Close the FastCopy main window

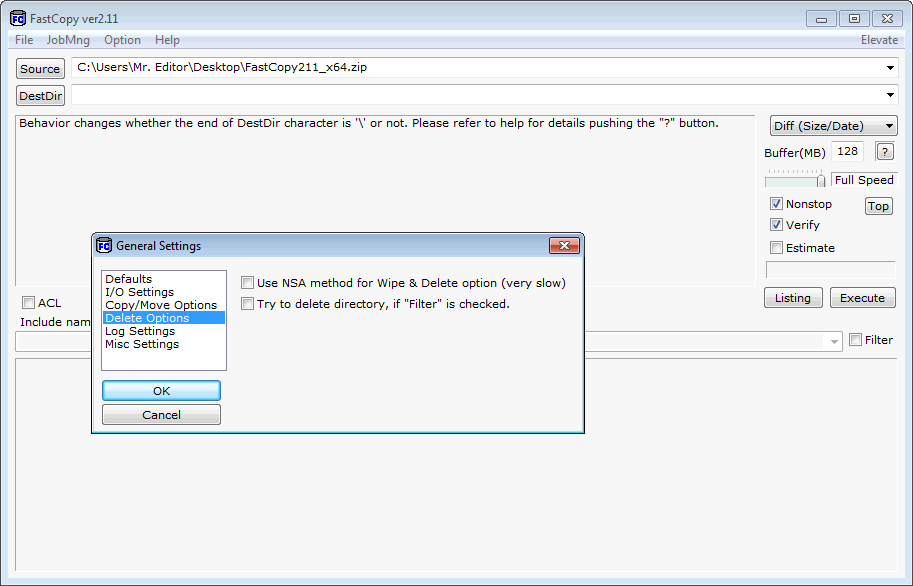(887, 19)
